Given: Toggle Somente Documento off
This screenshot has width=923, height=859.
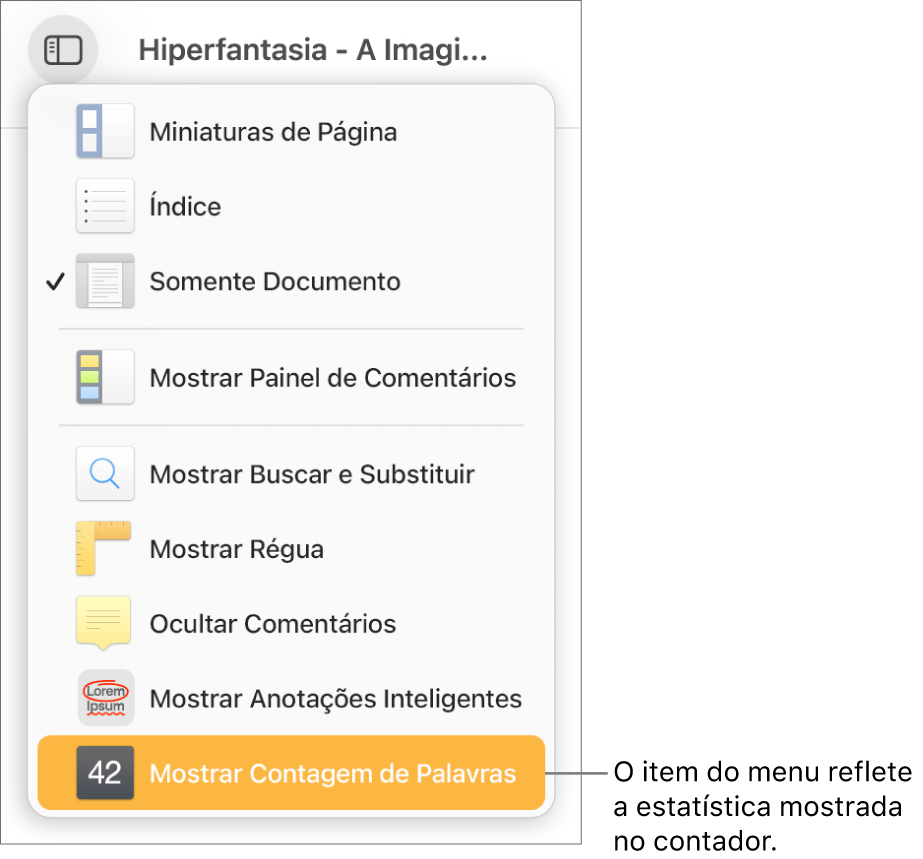Looking at the screenshot, I should [273, 281].
